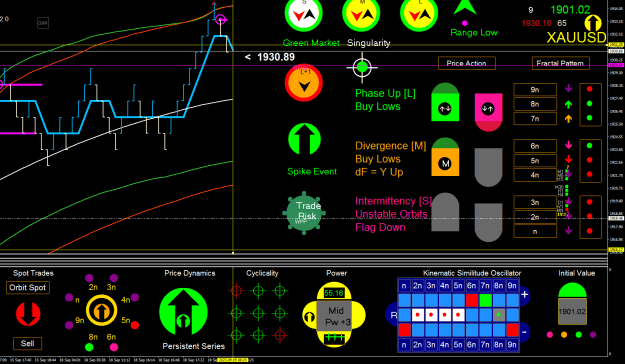Click the Trade Risk gear icon
This screenshot has width=625, height=364.
coord(304,213)
